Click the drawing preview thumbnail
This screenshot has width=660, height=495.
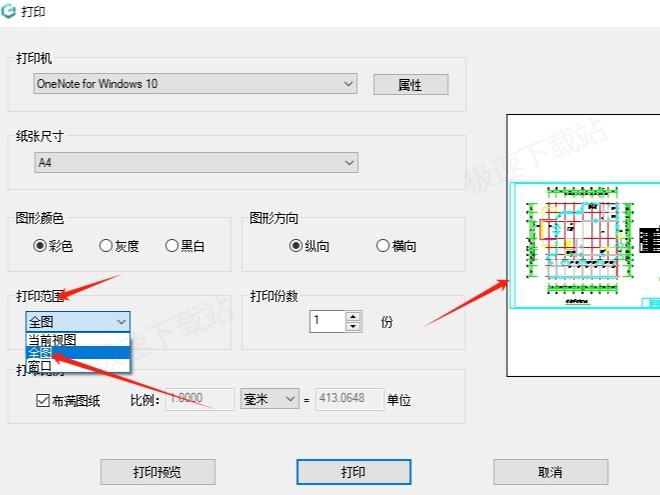point(584,245)
